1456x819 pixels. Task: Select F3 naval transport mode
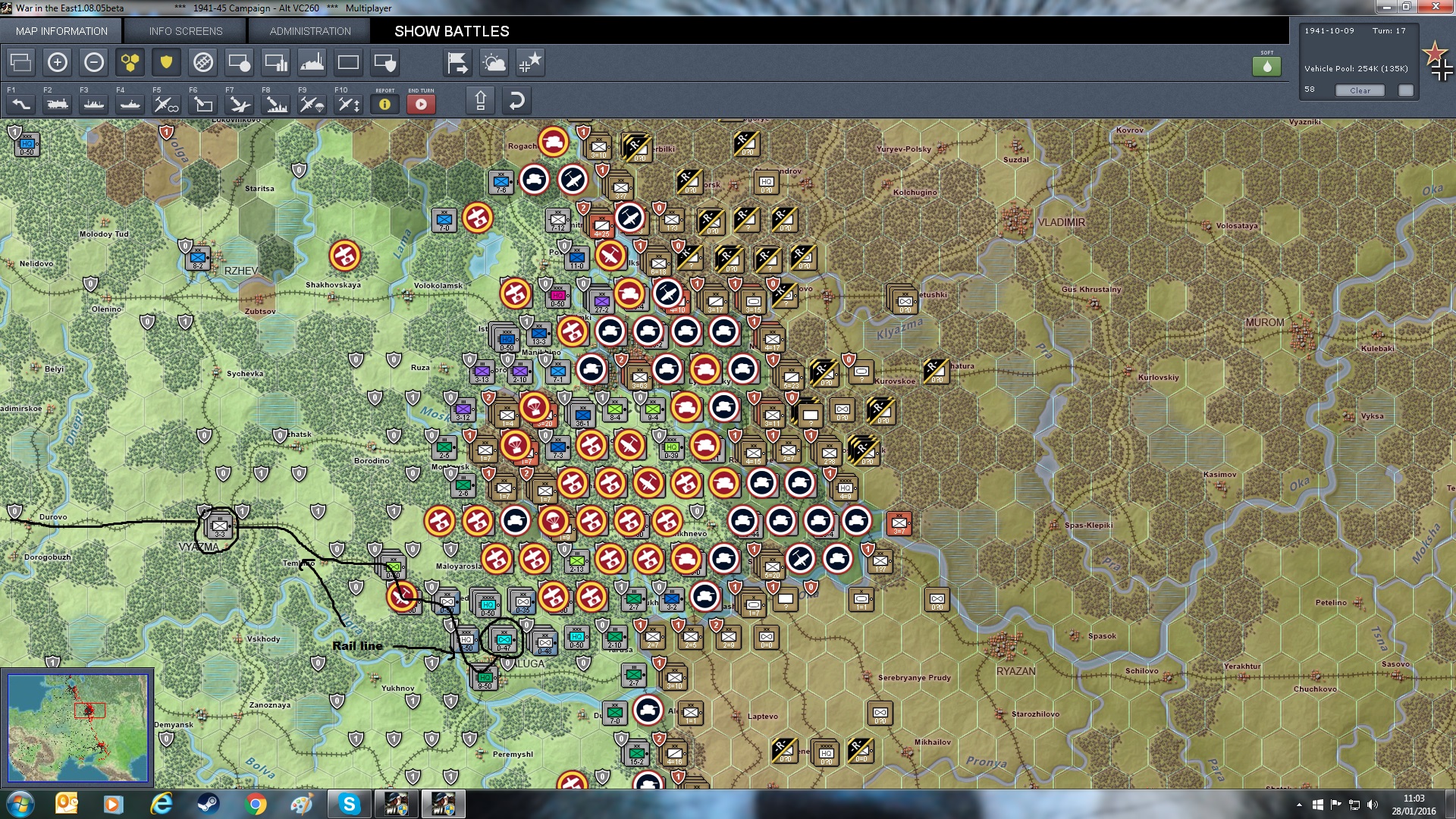click(93, 104)
